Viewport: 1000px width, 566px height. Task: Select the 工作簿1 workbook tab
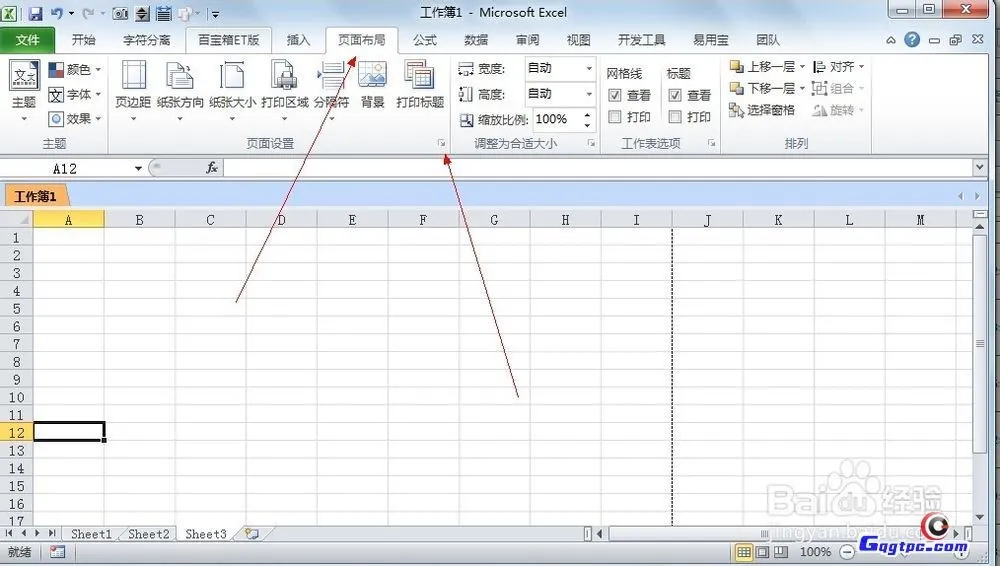(36, 196)
